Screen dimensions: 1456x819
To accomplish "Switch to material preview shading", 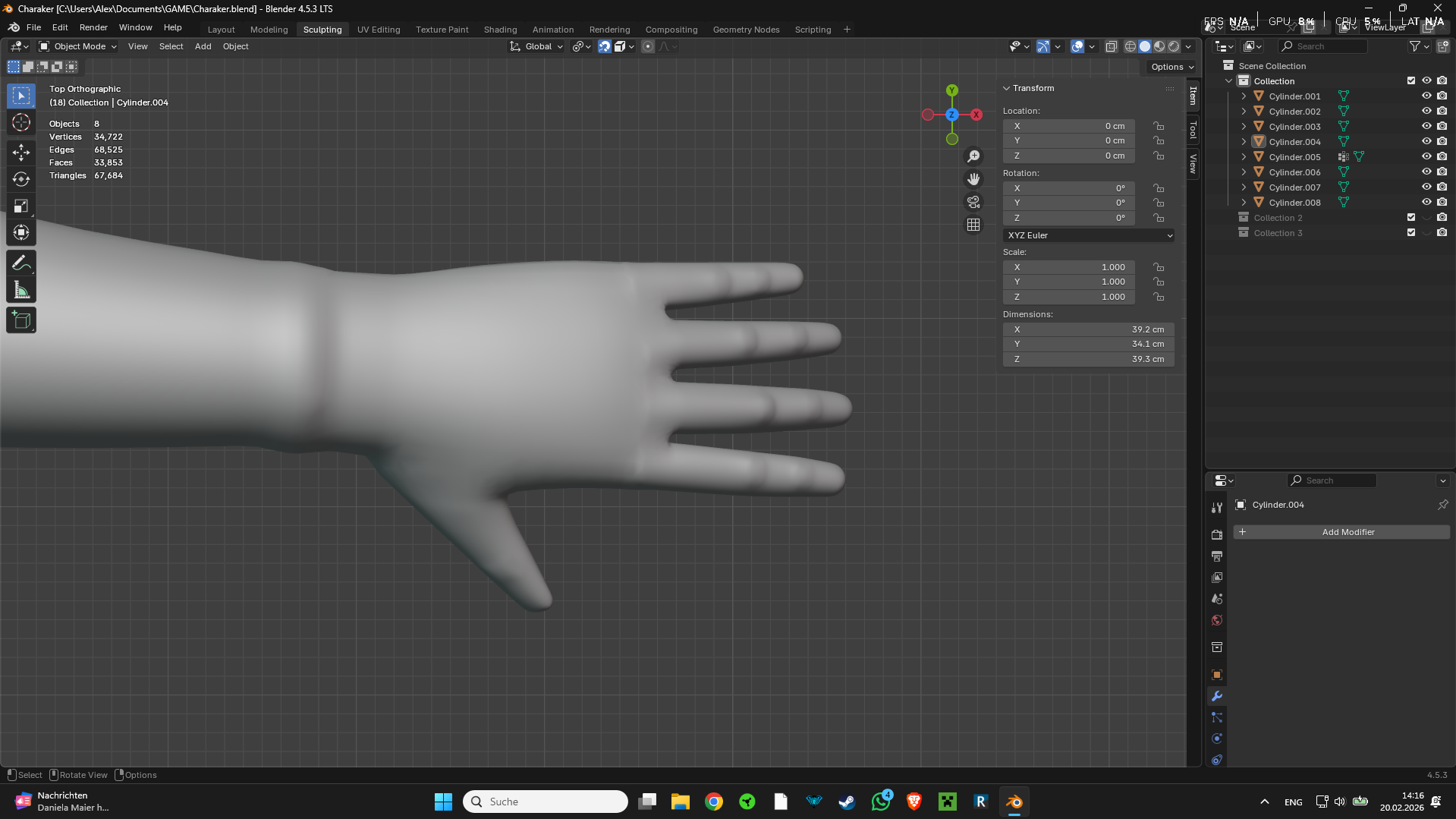I will [1159, 46].
